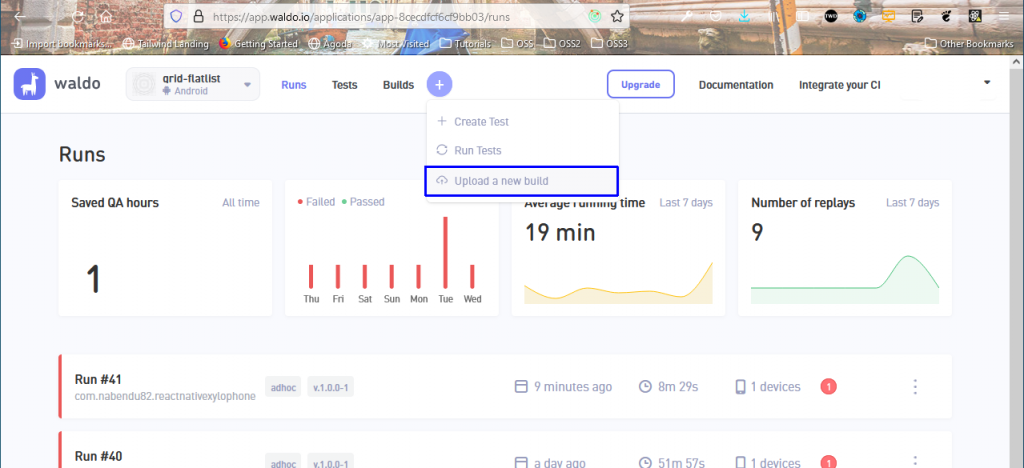
Task: Switch to the Tests tab
Action: 344,85
